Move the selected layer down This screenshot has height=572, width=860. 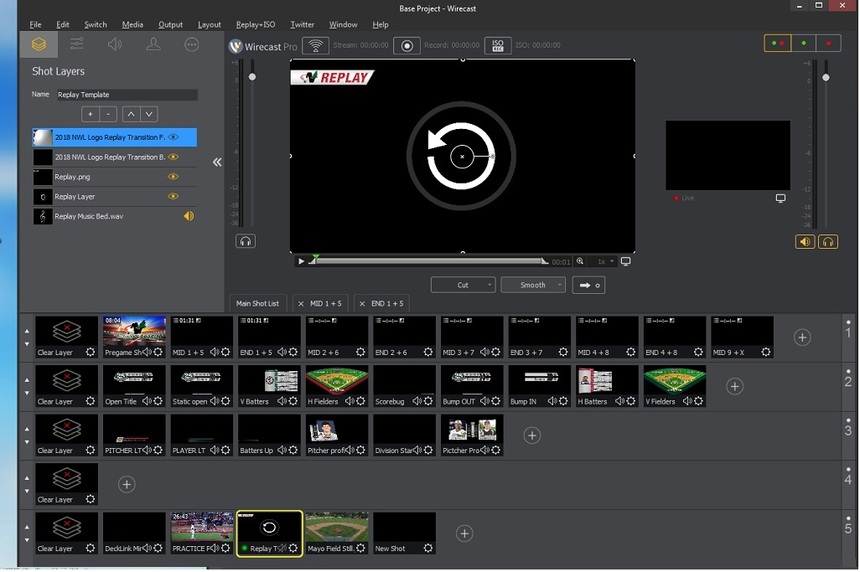(x=149, y=114)
